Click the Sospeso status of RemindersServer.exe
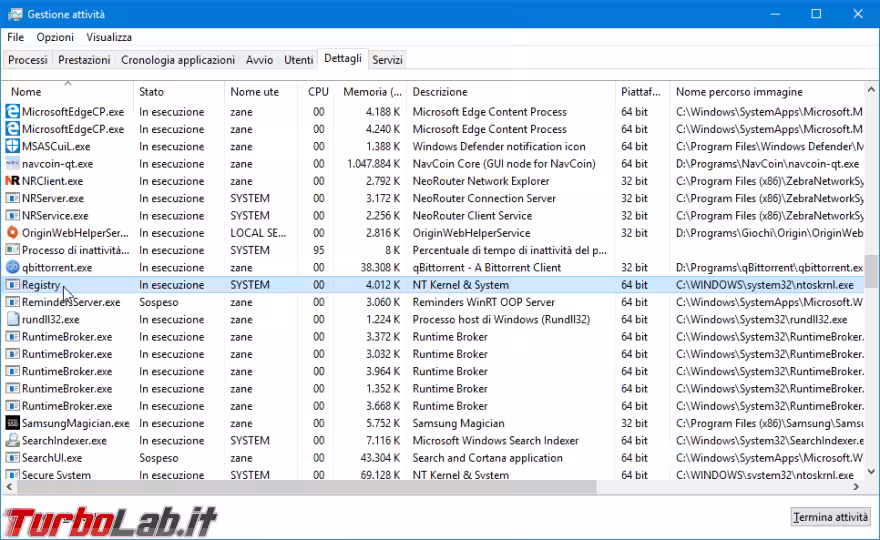The image size is (880, 540). tap(159, 302)
